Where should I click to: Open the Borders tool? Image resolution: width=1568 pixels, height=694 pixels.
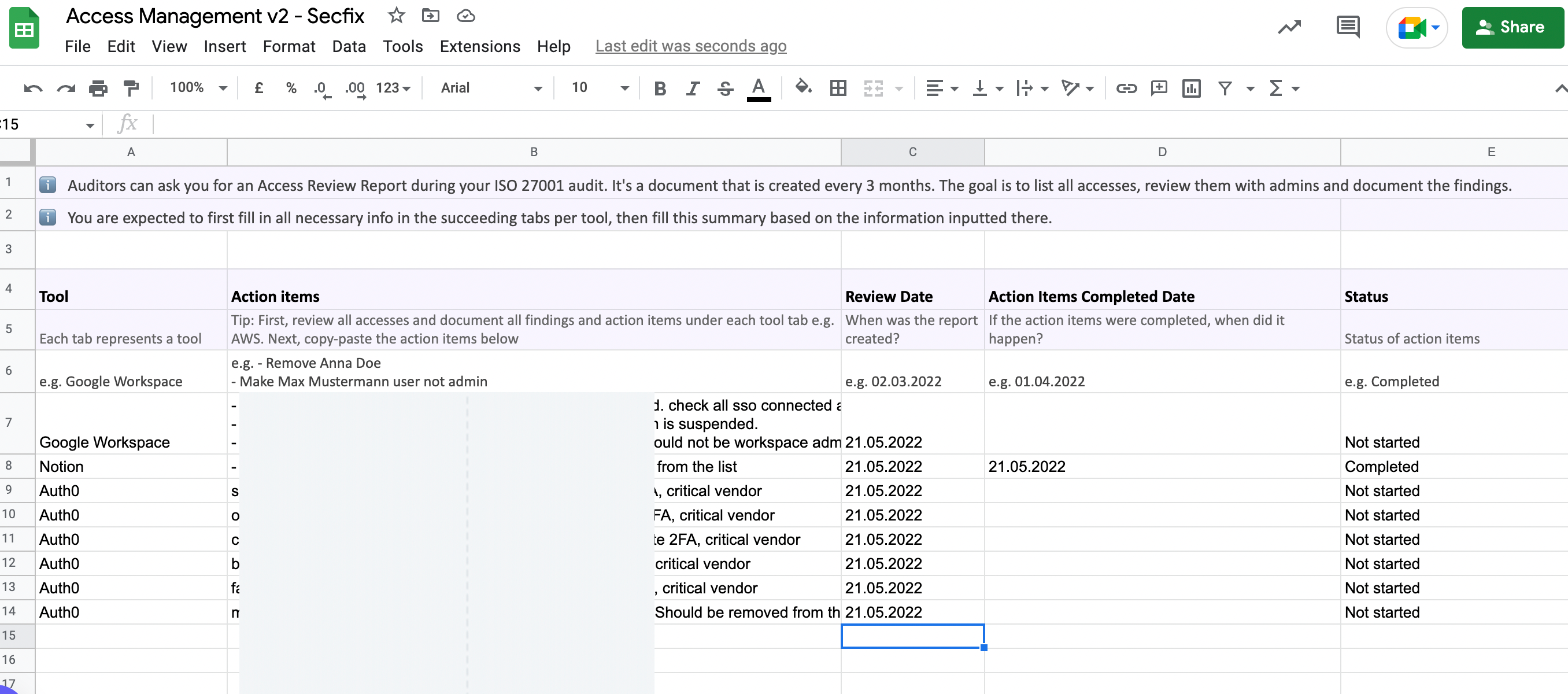click(838, 88)
